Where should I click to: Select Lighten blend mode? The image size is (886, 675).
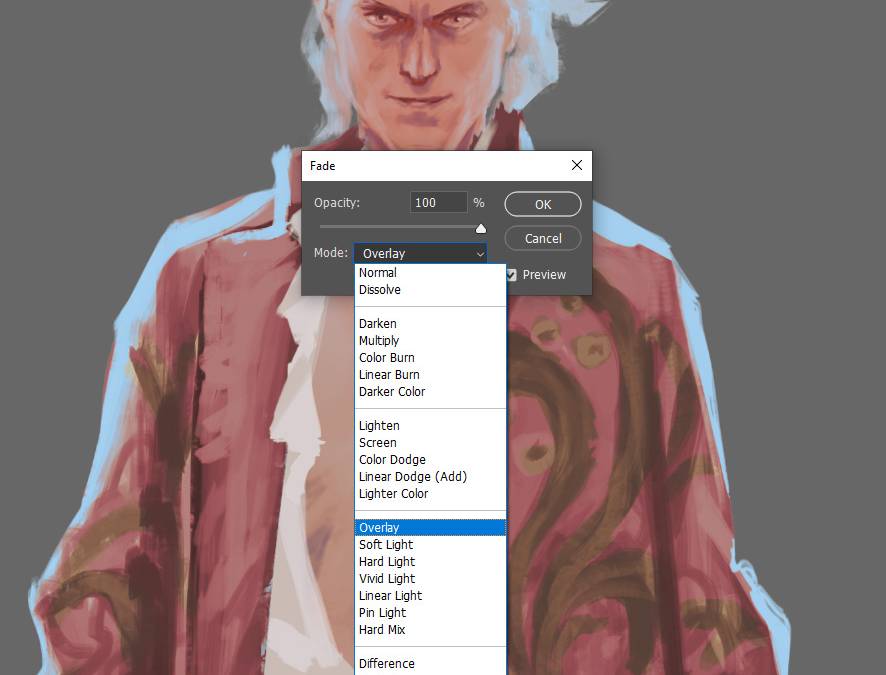[430, 425]
